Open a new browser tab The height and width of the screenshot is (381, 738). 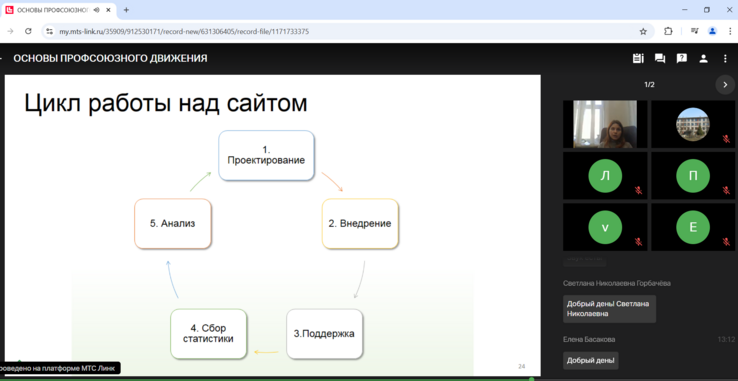pyautogui.click(x=126, y=10)
